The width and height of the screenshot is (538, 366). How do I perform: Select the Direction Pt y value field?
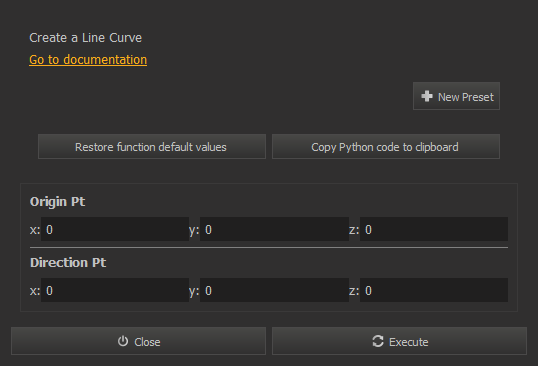[x=274, y=290]
